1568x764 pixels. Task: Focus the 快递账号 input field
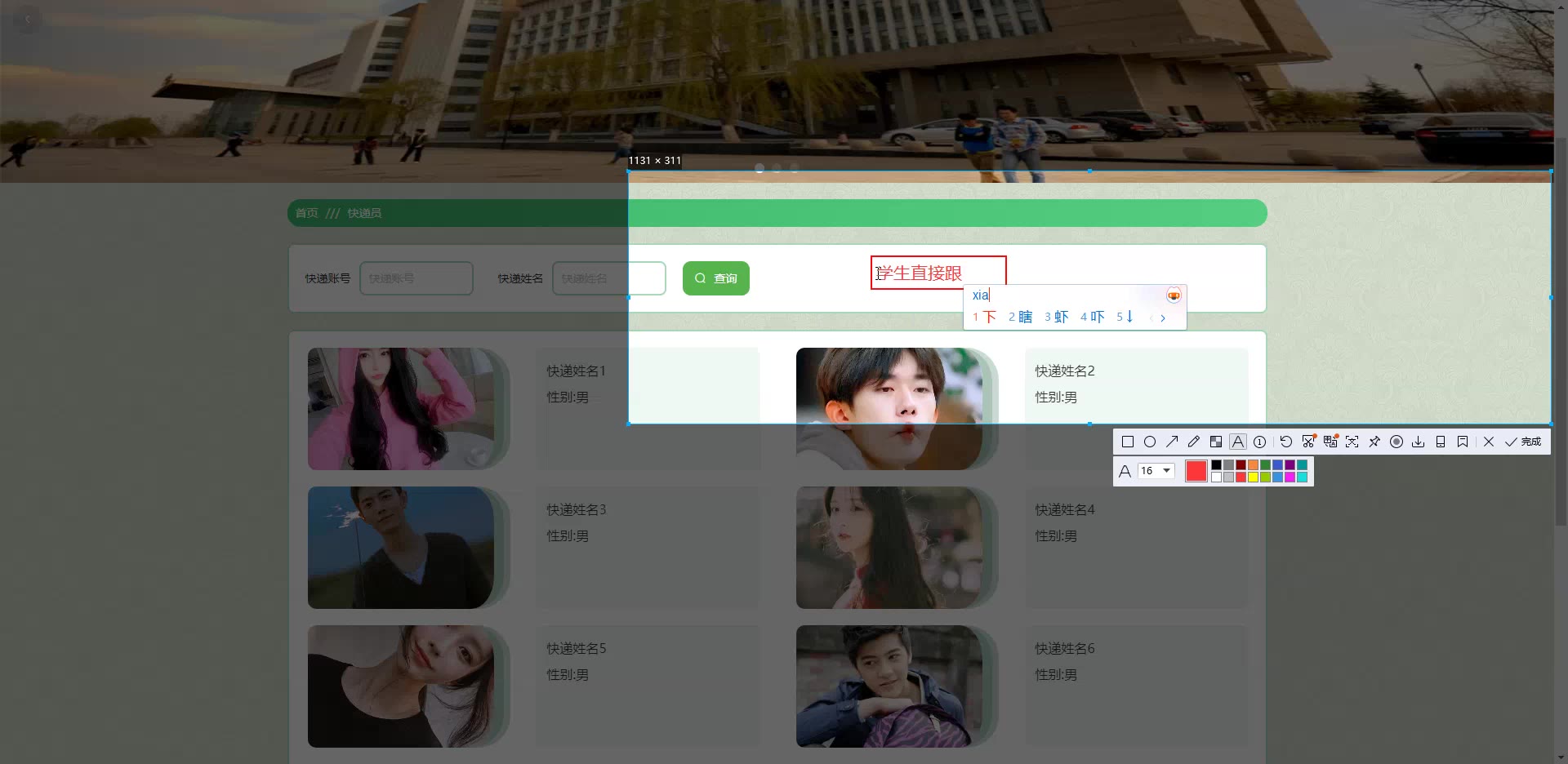(416, 278)
